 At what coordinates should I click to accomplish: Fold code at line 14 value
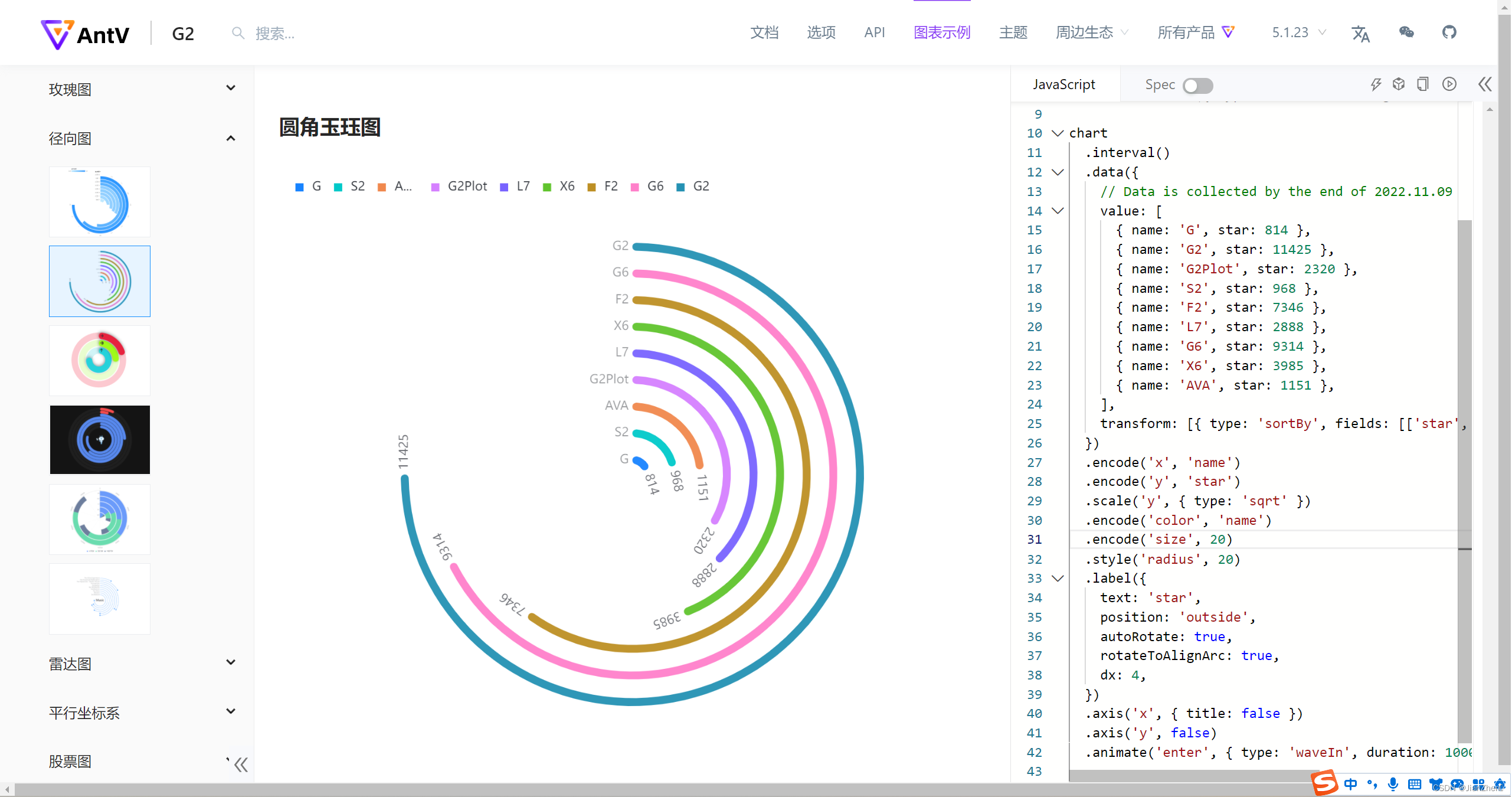pos(1058,211)
